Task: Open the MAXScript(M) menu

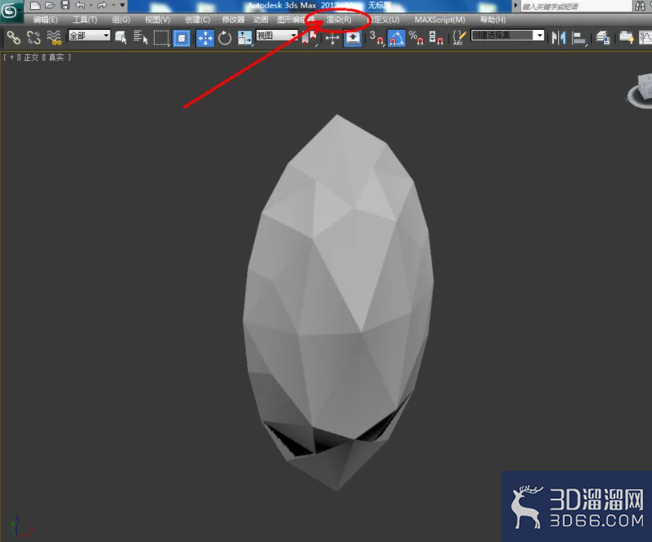Action: coord(440,20)
